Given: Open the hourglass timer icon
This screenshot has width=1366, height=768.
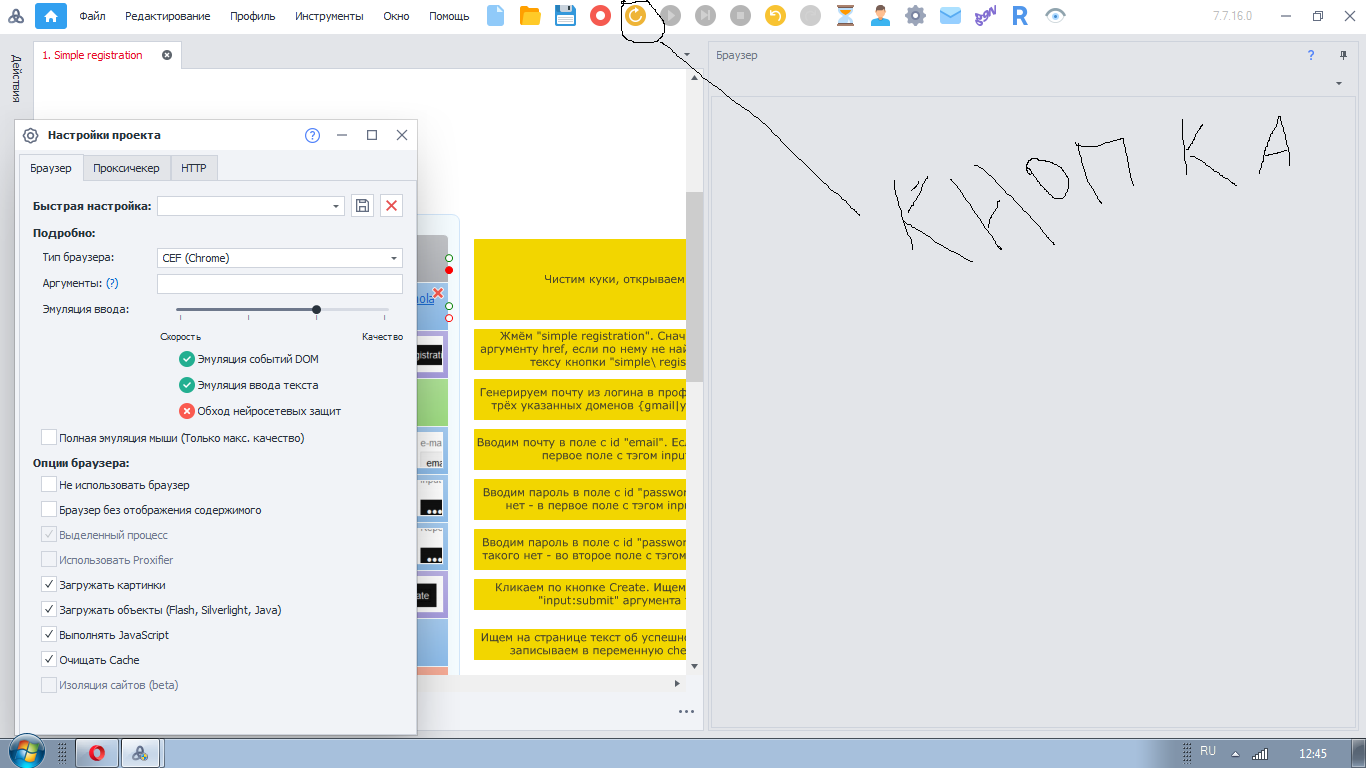Looking at the screenshot, I should pyautogui.click(x=846, y=15).
